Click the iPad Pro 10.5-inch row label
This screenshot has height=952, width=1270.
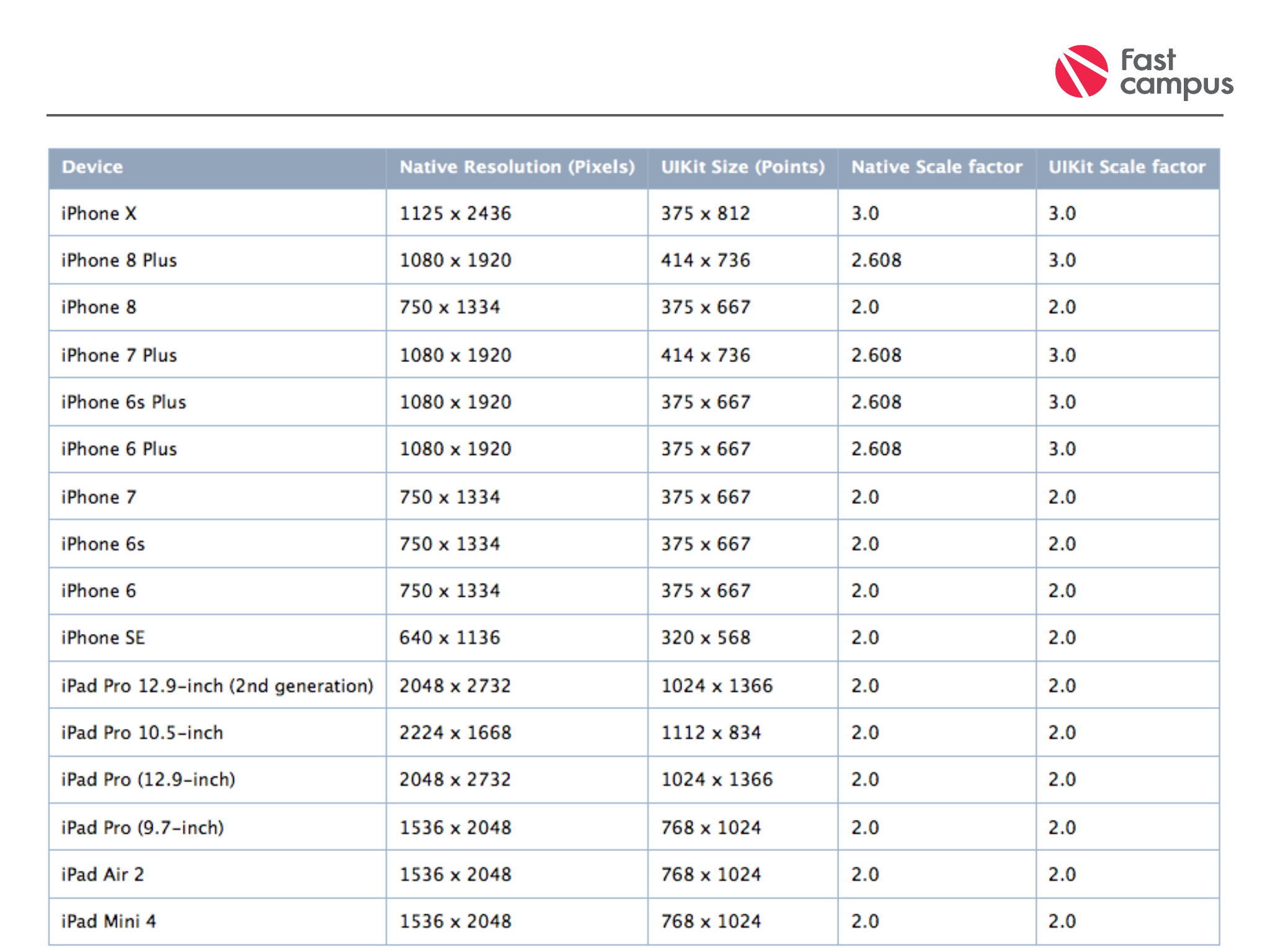(x=142, y=733)
